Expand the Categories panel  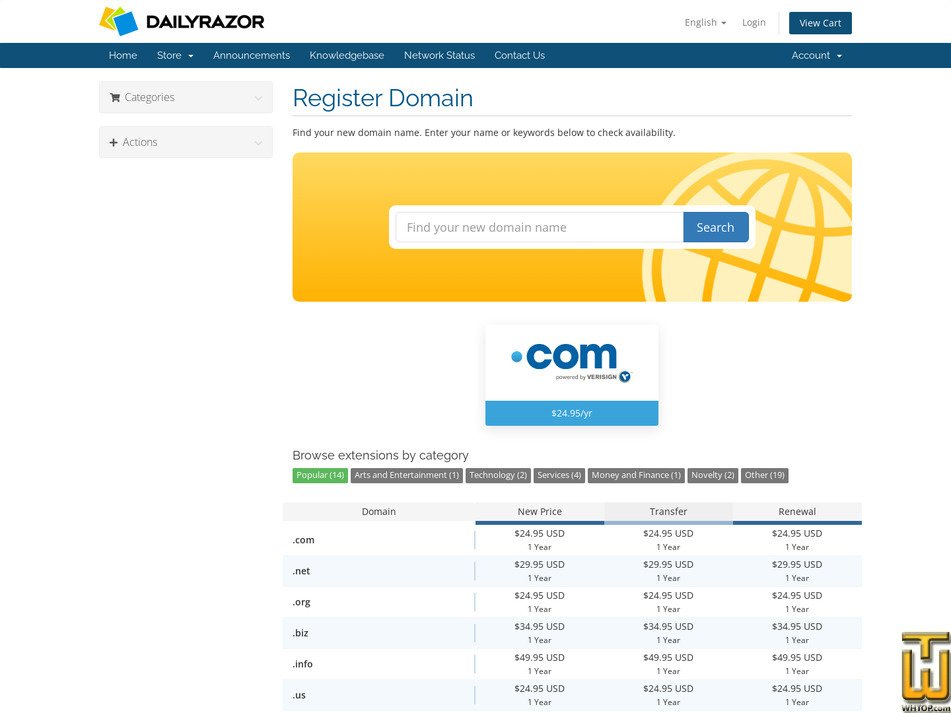184,97
